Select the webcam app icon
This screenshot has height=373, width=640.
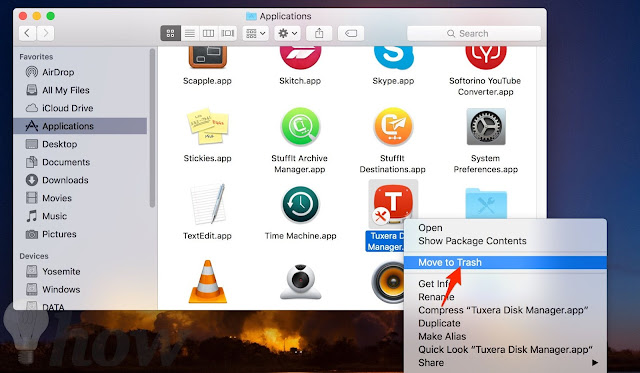(300, 282)
